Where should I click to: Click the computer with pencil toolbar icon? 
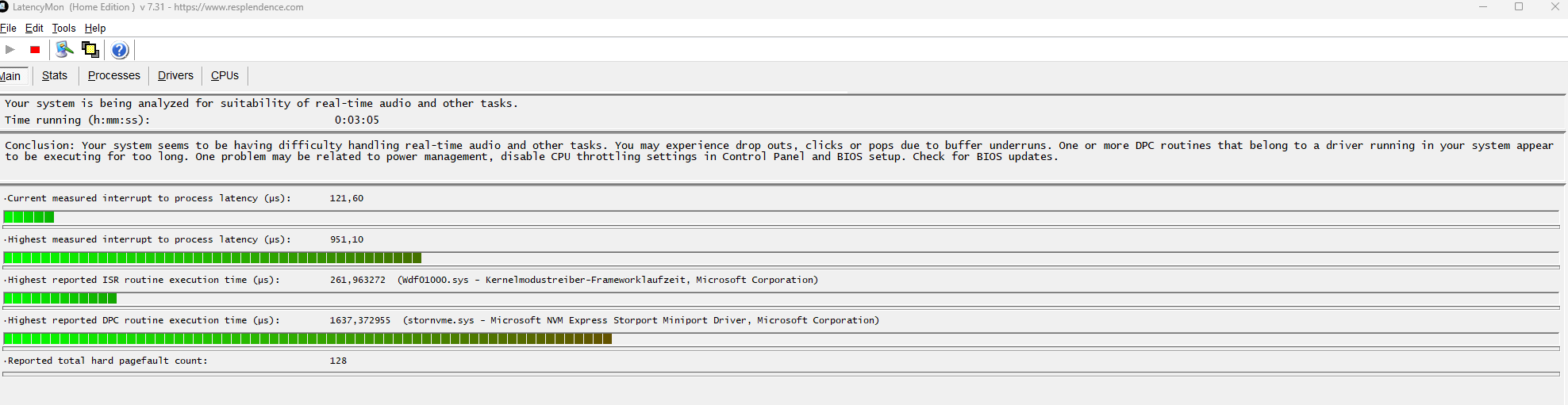pyautogui.click(x=64, y=50)
